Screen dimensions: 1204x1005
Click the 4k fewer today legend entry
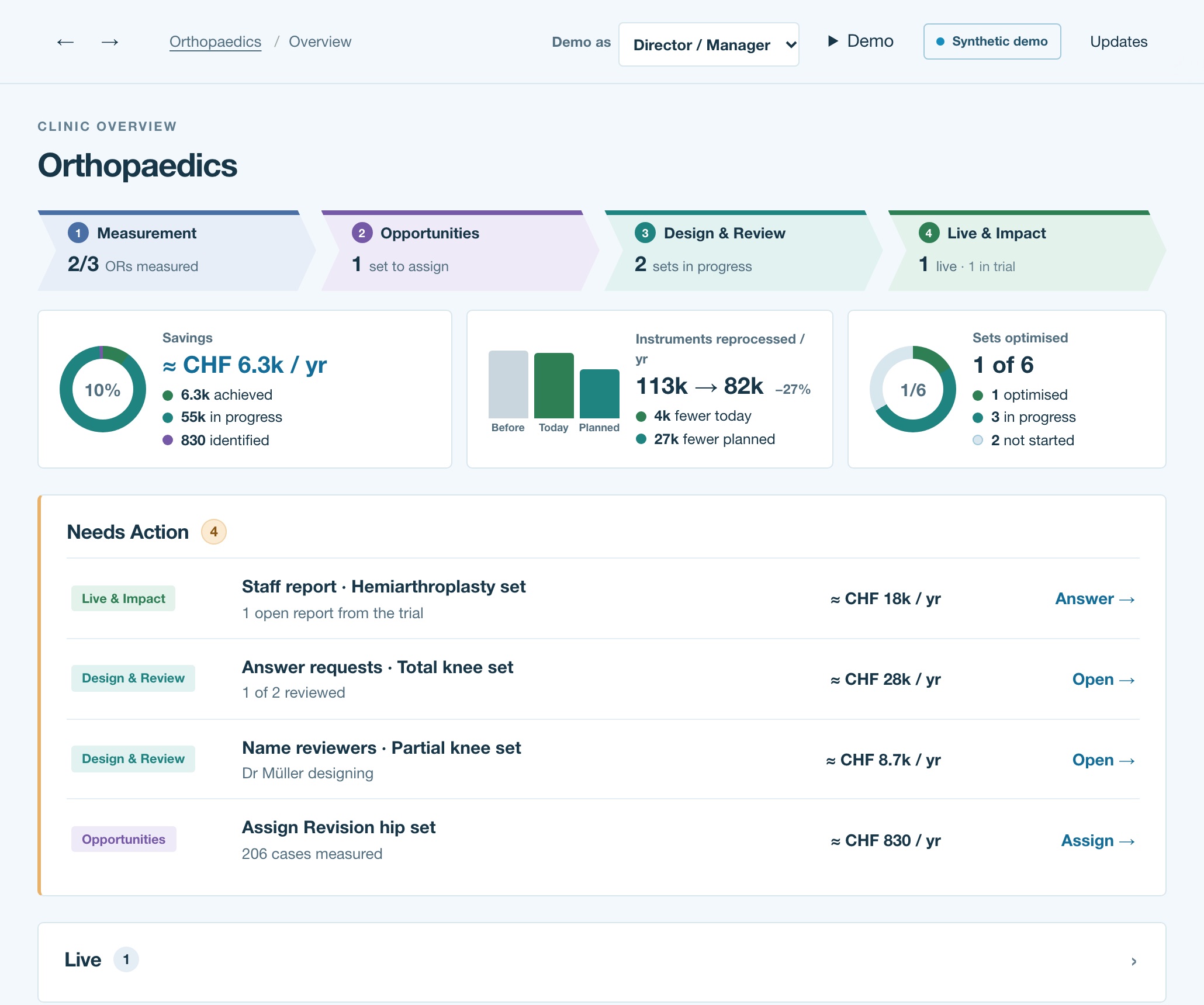(x=694, y=416)
